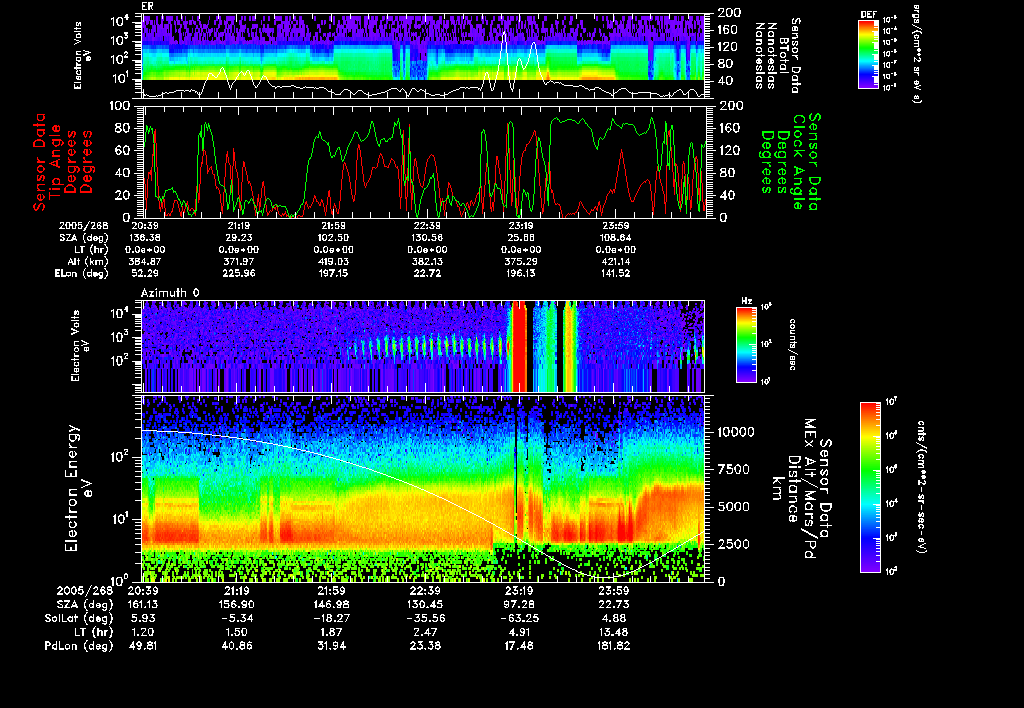
Task: Click lower SZA value "161.13"
Action: click(143, 605)
